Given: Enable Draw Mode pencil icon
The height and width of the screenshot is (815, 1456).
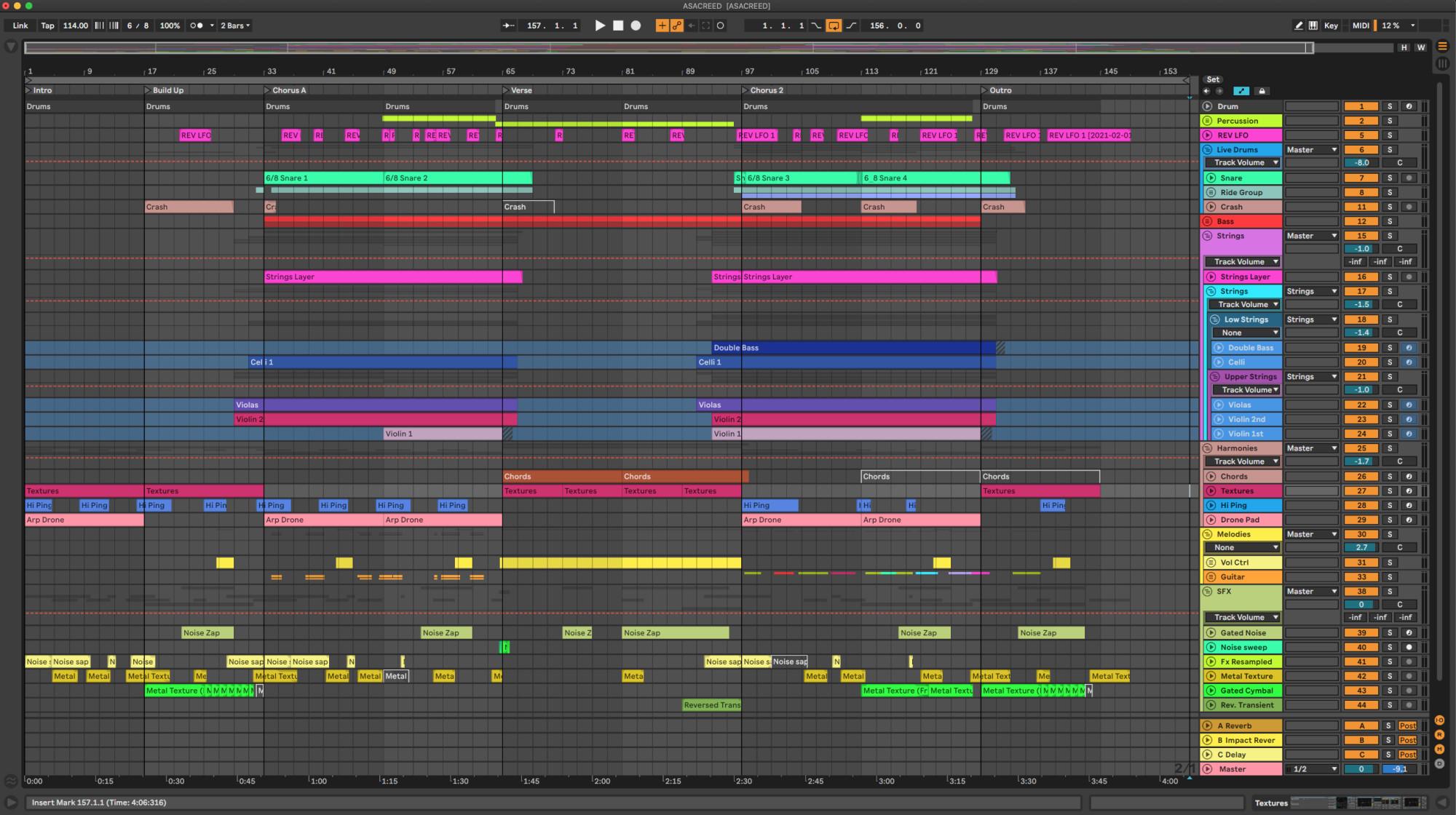Looking at the screenshot, I should [1298, 25].
